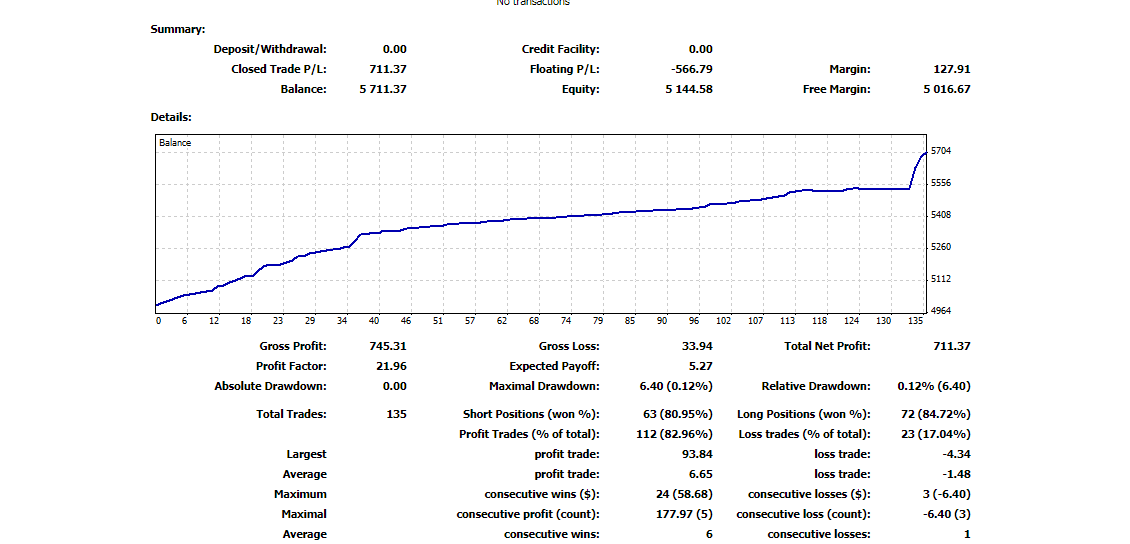The image size is (1130, 544).
Task: Click the 4964 axis value on chart
Action: (941, 311)
